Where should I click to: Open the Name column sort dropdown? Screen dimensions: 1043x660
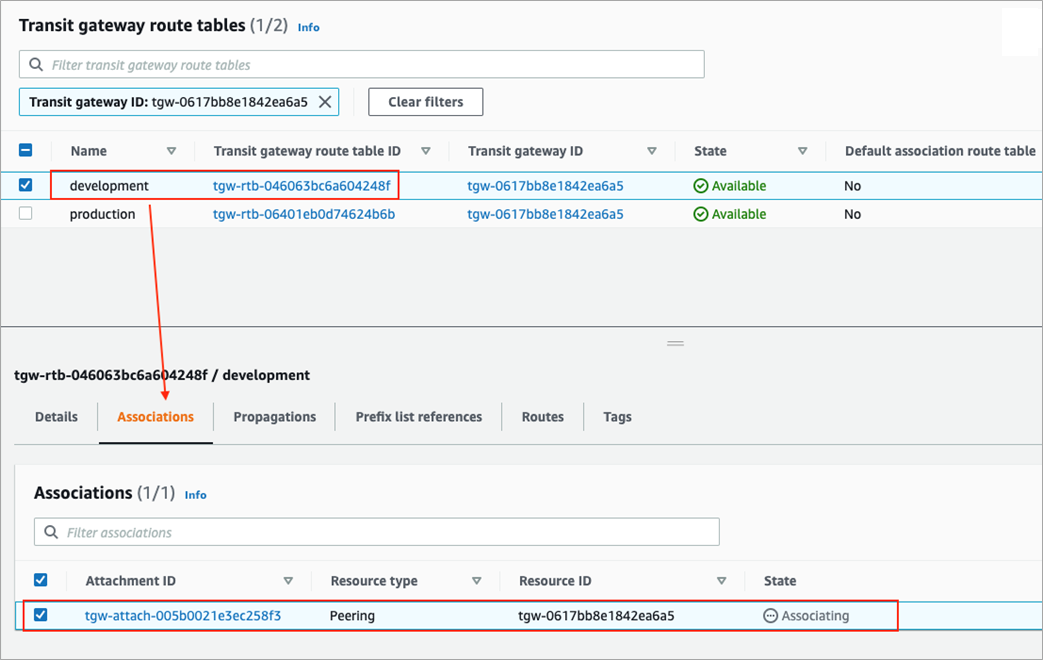pyautogui.click(x=171, y=150)
